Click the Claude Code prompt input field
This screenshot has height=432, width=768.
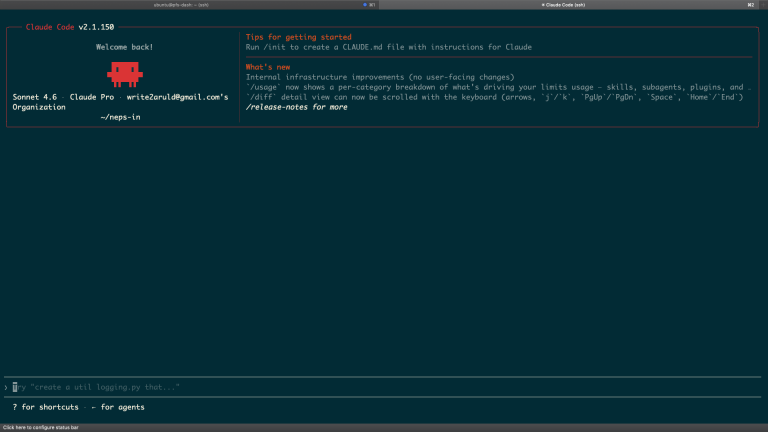click(384, 387)
